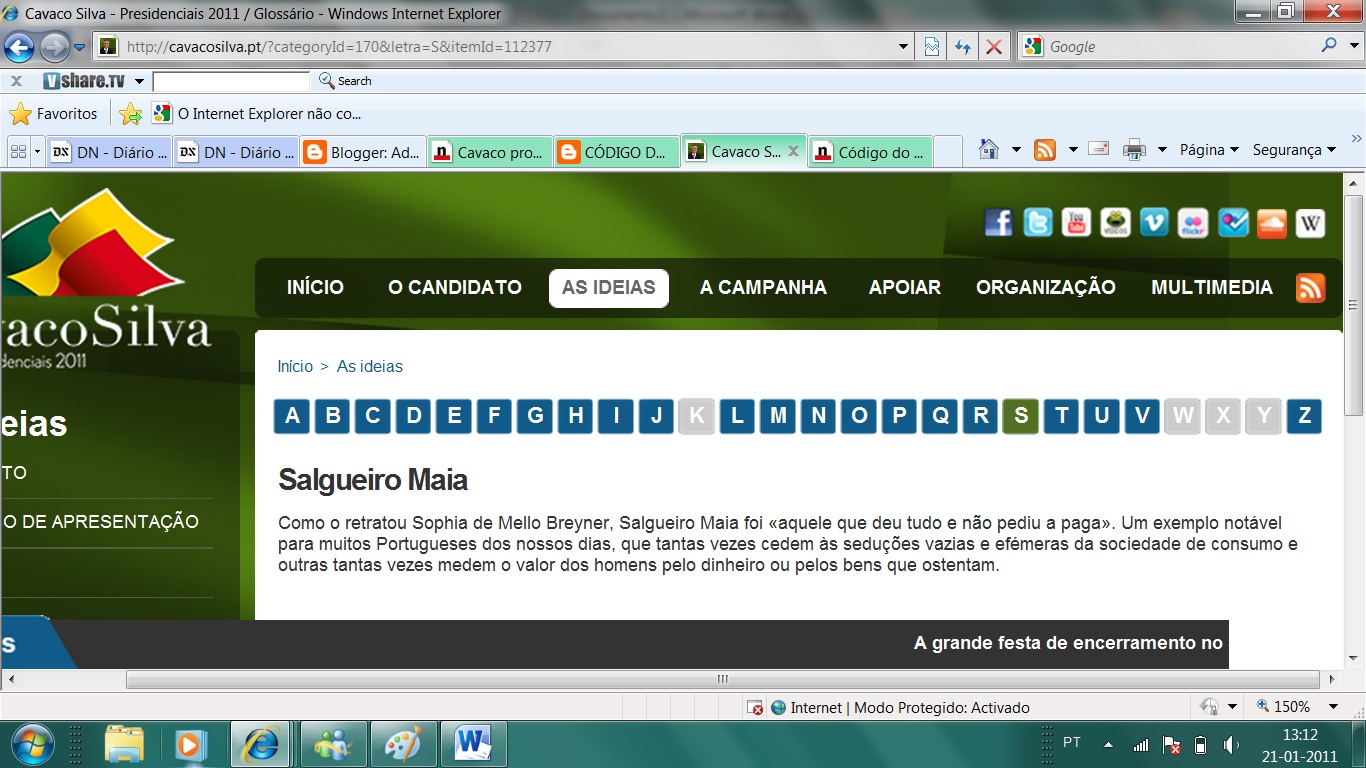Expand the tab list dropdown arrow
Screen dimensions: 1366x768
(38, 152)
